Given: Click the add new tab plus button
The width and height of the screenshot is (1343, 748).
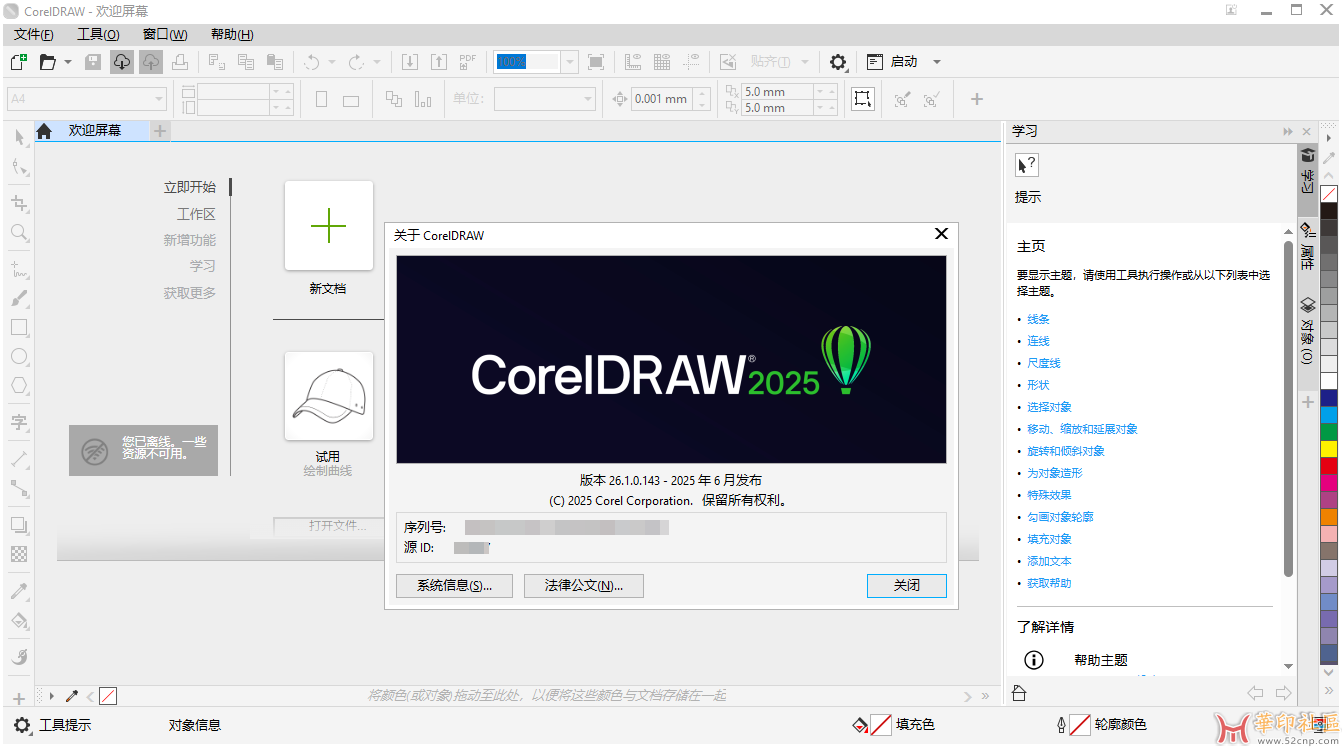Looking at the screenshot, I should (160, 131).
